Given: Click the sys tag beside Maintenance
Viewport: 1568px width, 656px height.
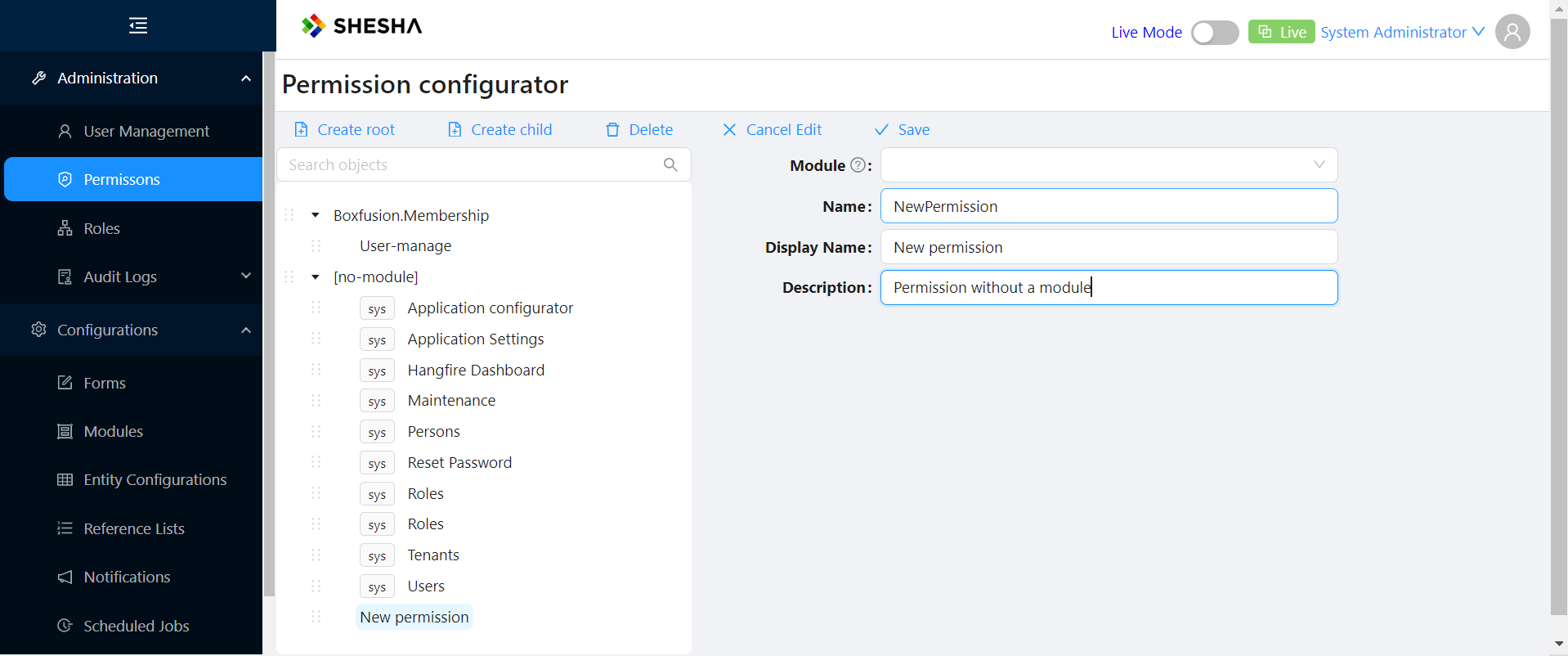Looking at the screenshot, I should point(377,401).
